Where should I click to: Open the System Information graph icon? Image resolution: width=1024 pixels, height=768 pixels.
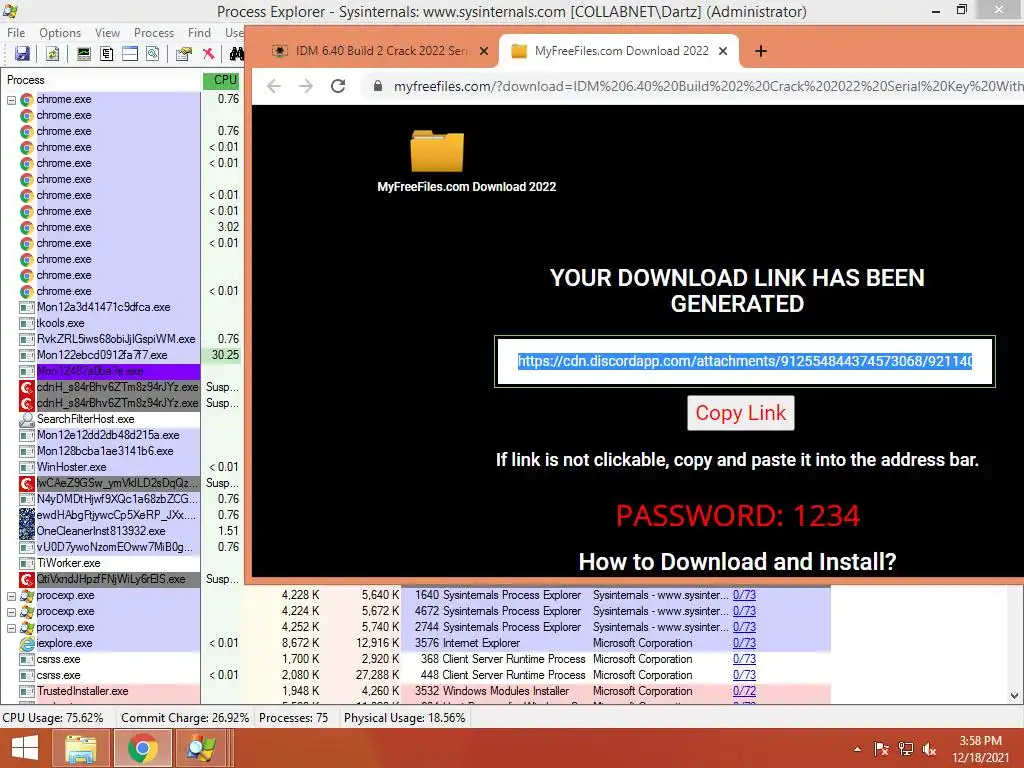(x=84, y=54)
